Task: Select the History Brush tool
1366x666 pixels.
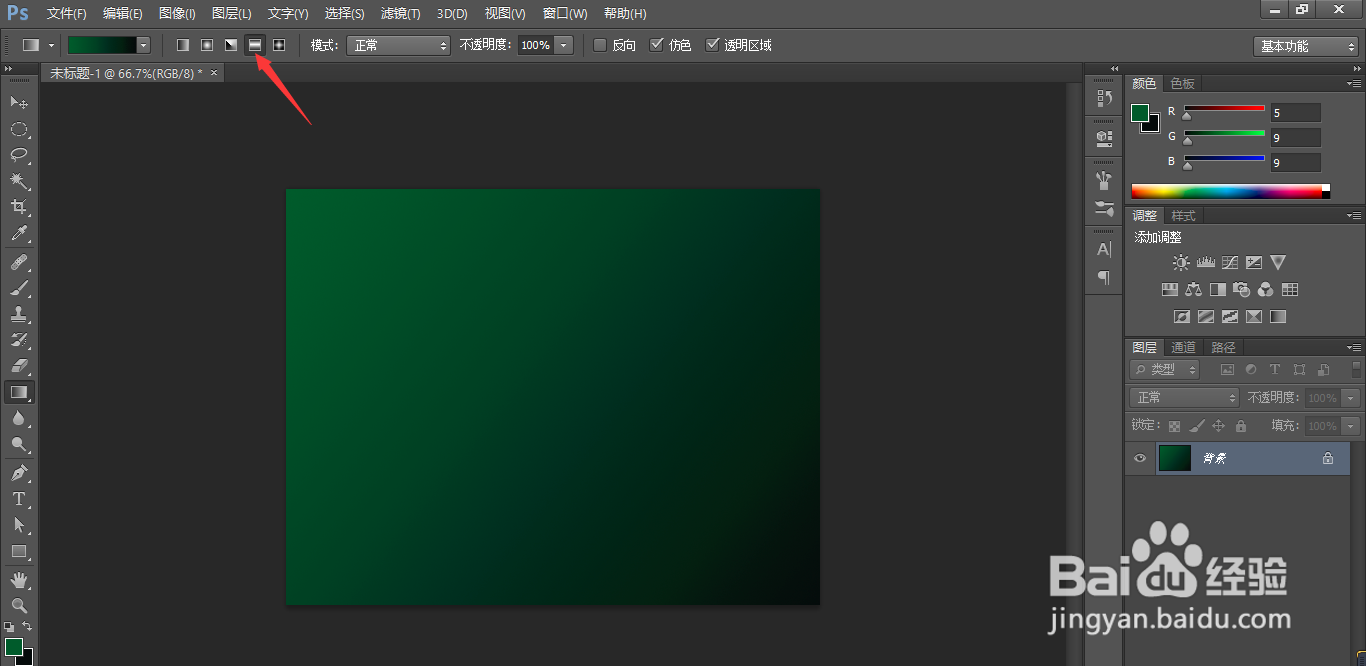Action: click(19, 340)
